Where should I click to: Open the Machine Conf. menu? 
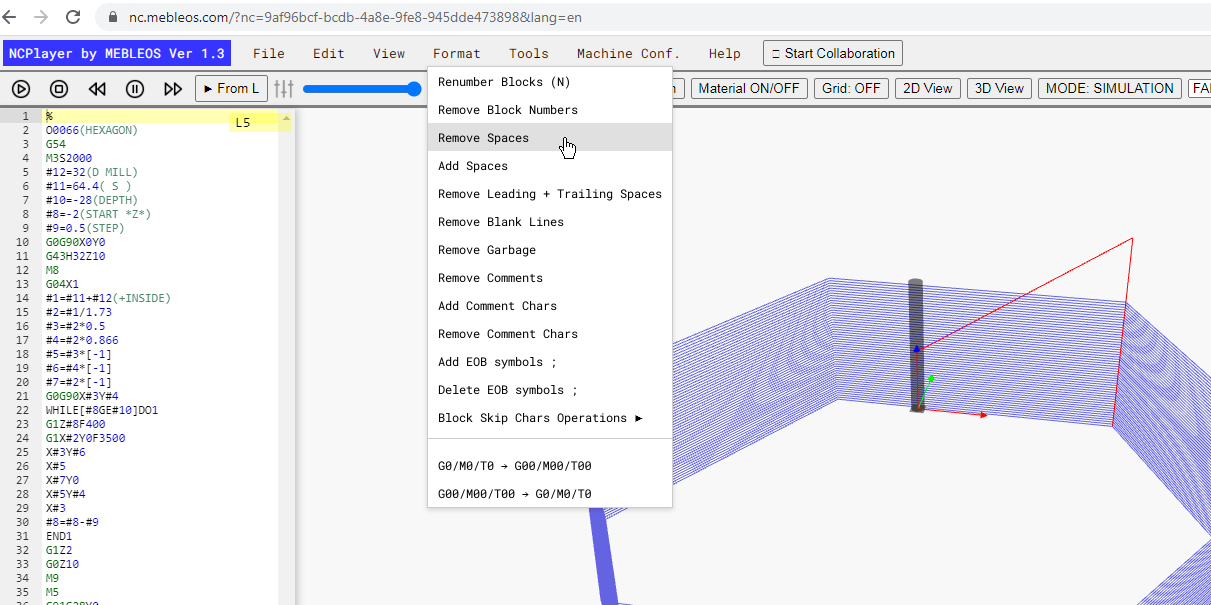click(x=628, y=54)
